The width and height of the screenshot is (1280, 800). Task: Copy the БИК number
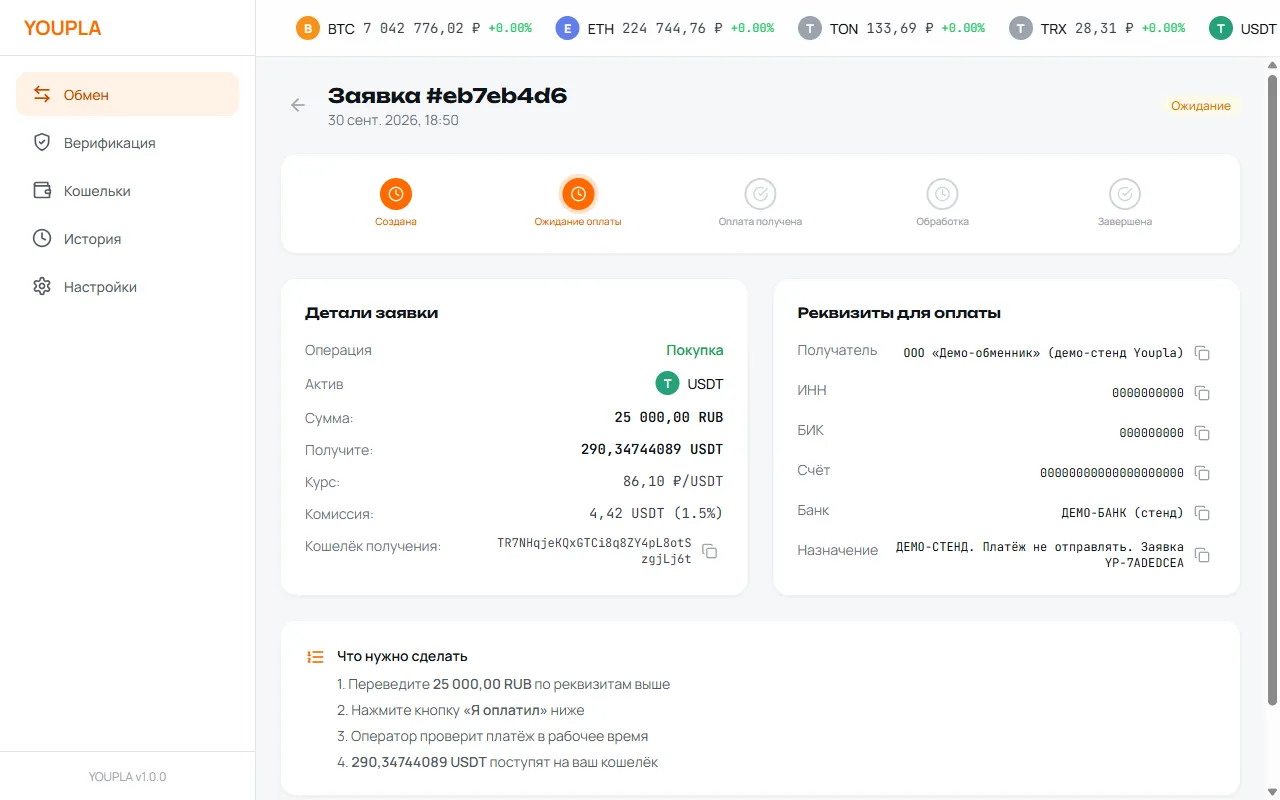click(x=1203, y=433)
